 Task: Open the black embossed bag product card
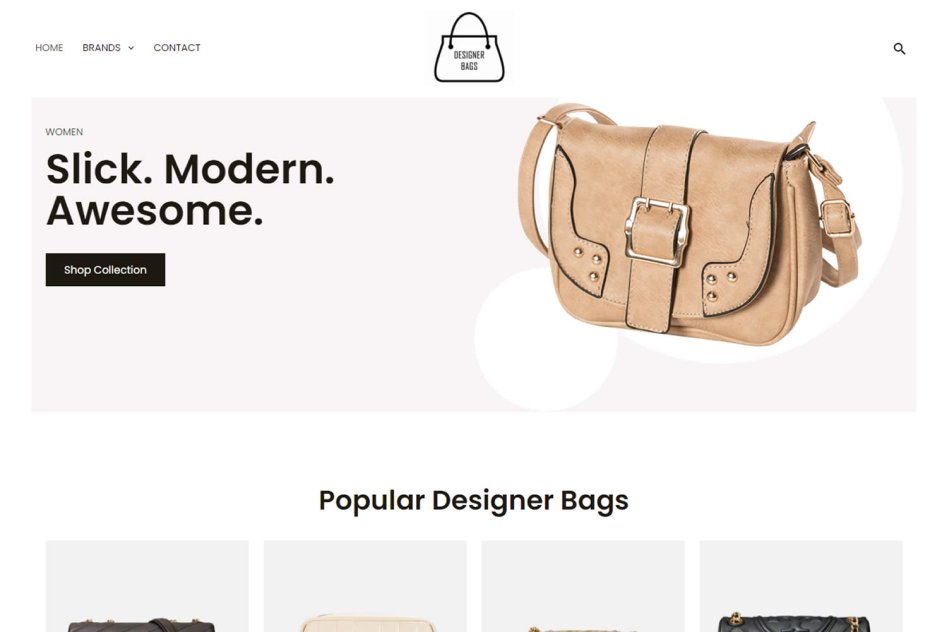pos(801,586)
